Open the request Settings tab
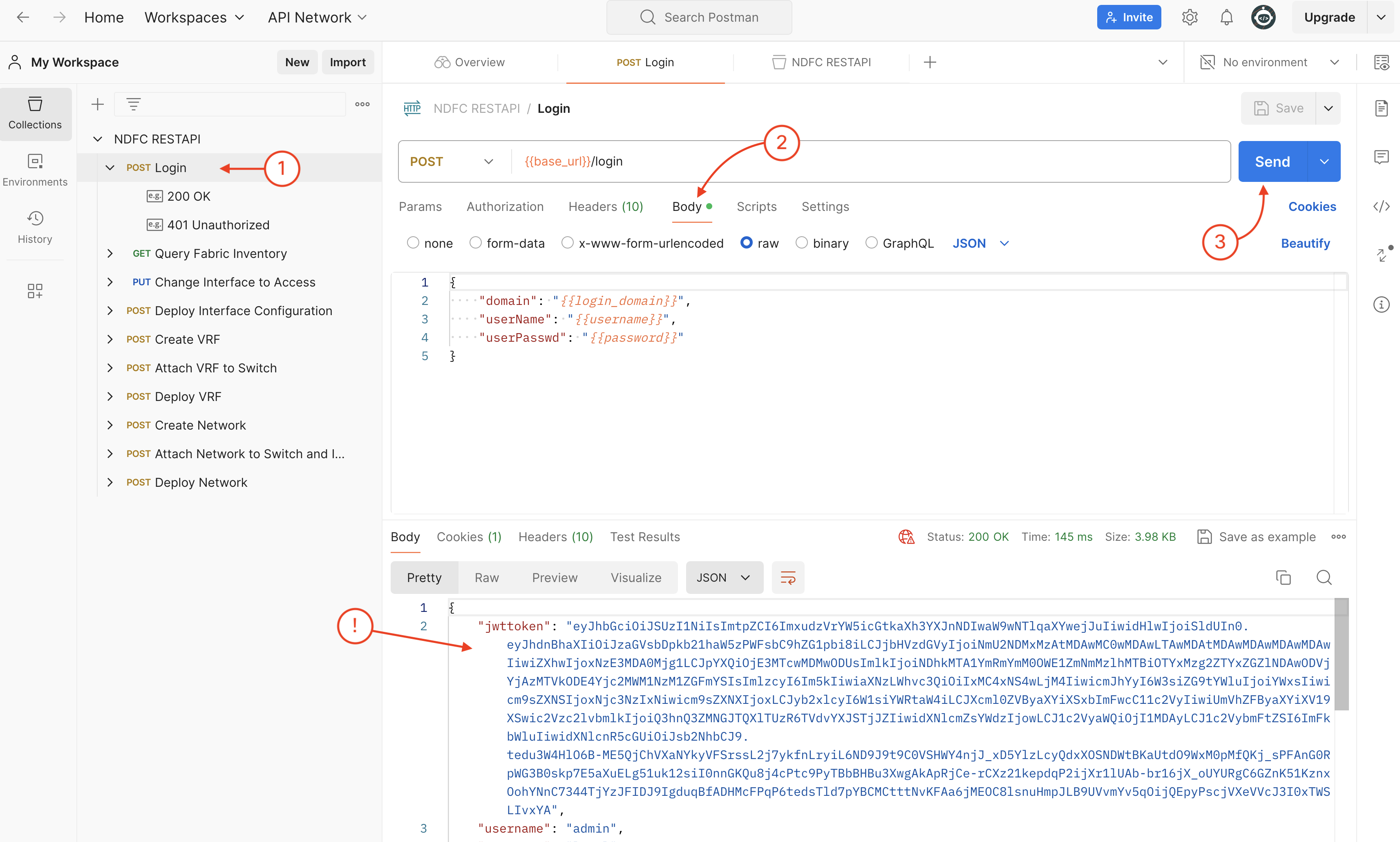 (825, 206)
